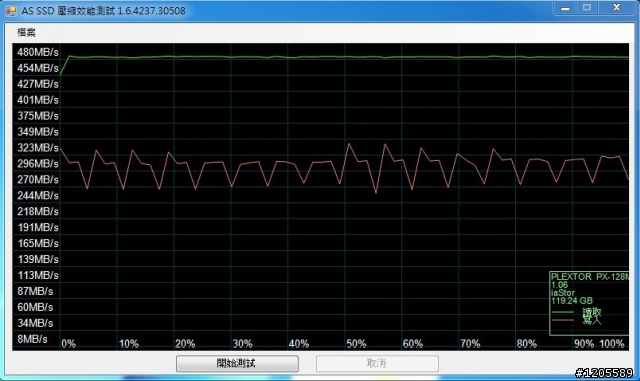Click the 34MB/s axis label
The height and width of the screenshot is (381, 640).
click(x=35, y=323)
